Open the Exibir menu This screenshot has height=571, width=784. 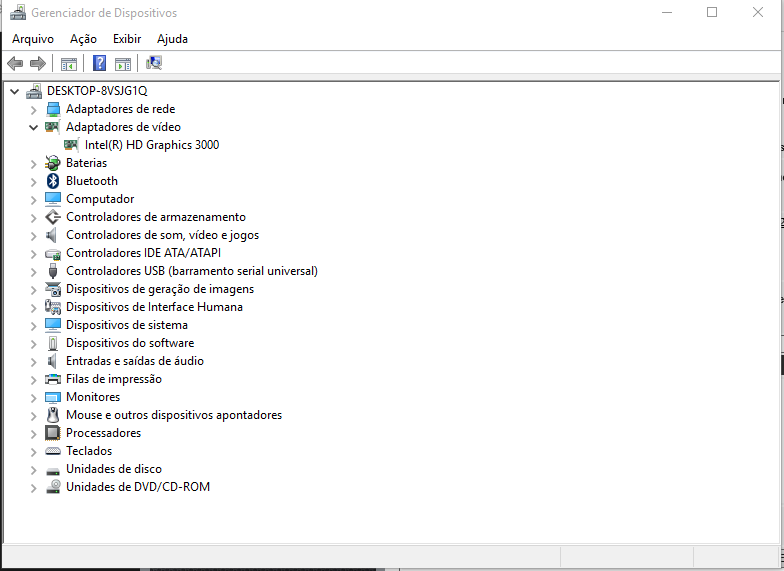127,39
